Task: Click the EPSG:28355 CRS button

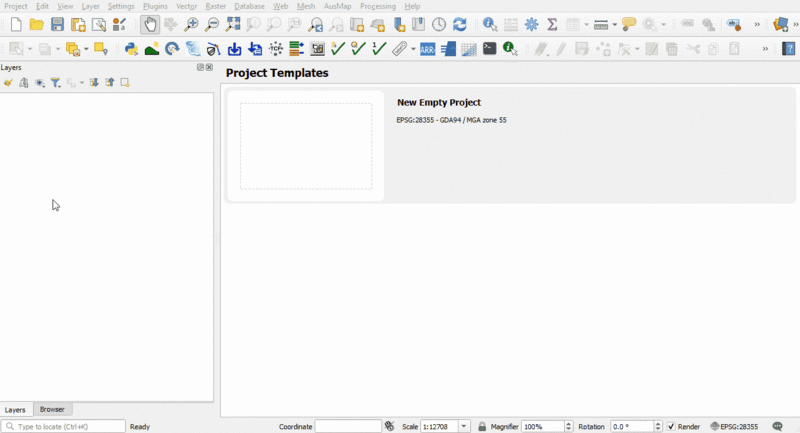Action: click(x=734, y=427)
